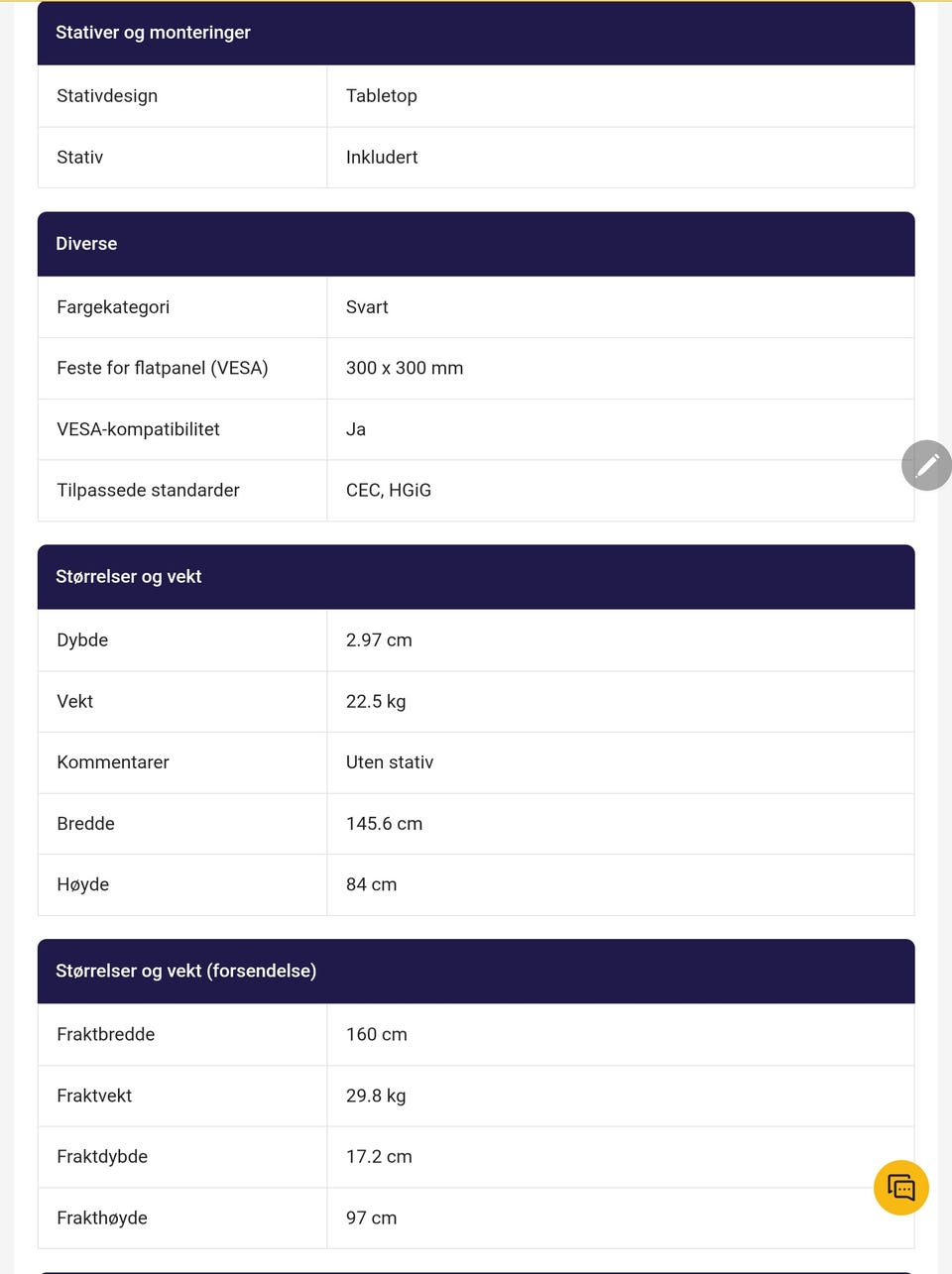Click the Inkludert value for Stativ

click(x=382, y=158)
